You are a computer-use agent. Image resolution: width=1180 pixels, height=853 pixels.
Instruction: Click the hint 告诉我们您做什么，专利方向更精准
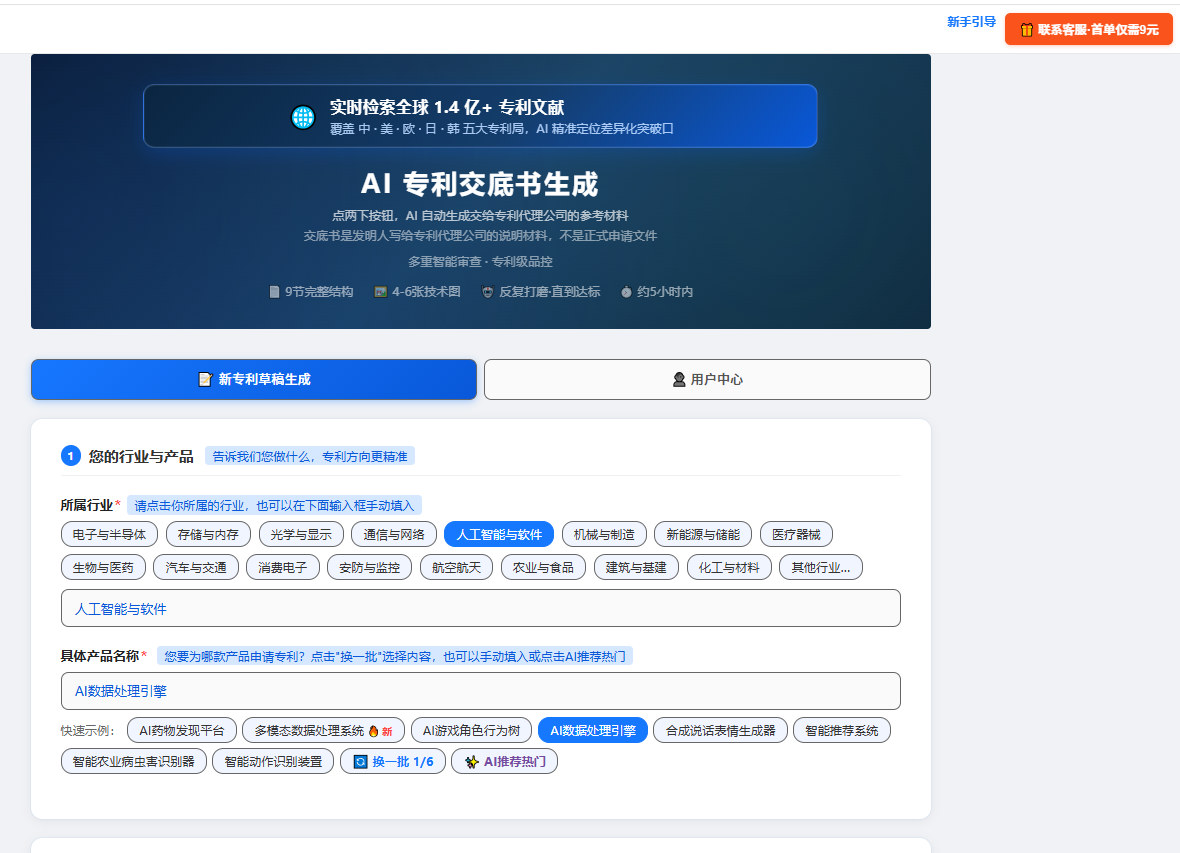(x=310, y=456)
